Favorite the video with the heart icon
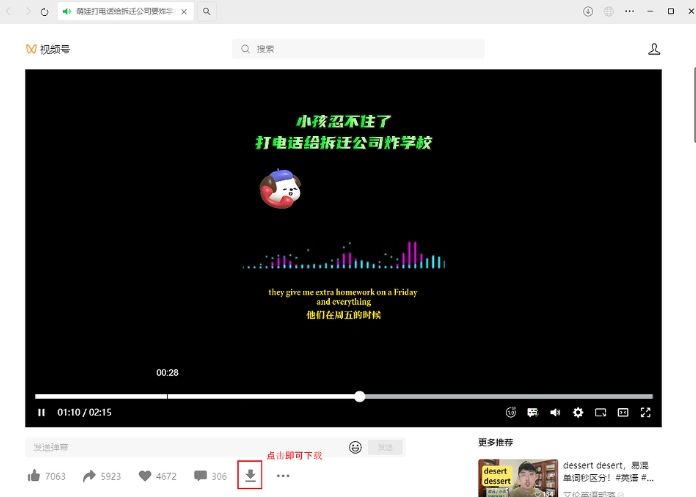 pos(145,476)
